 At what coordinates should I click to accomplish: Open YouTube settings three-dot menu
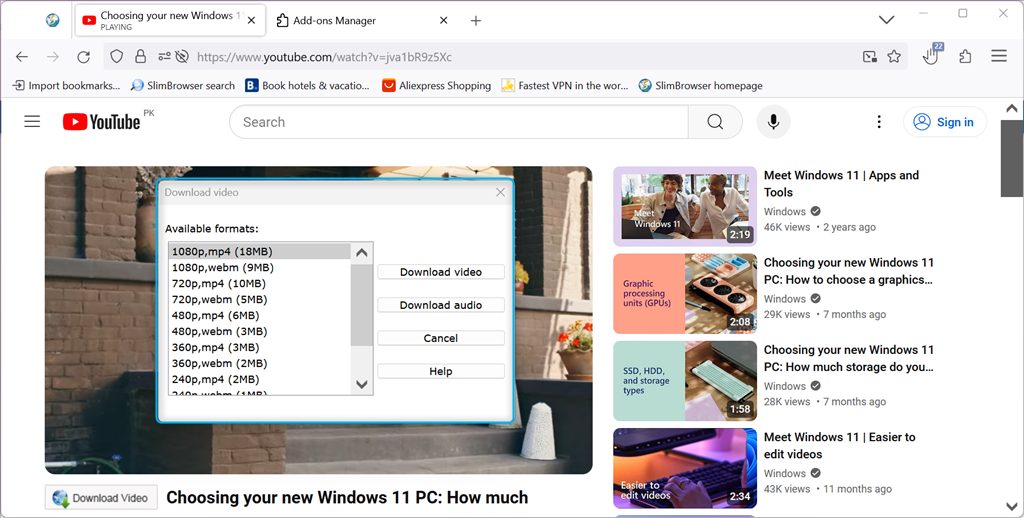tap(879, 122)
